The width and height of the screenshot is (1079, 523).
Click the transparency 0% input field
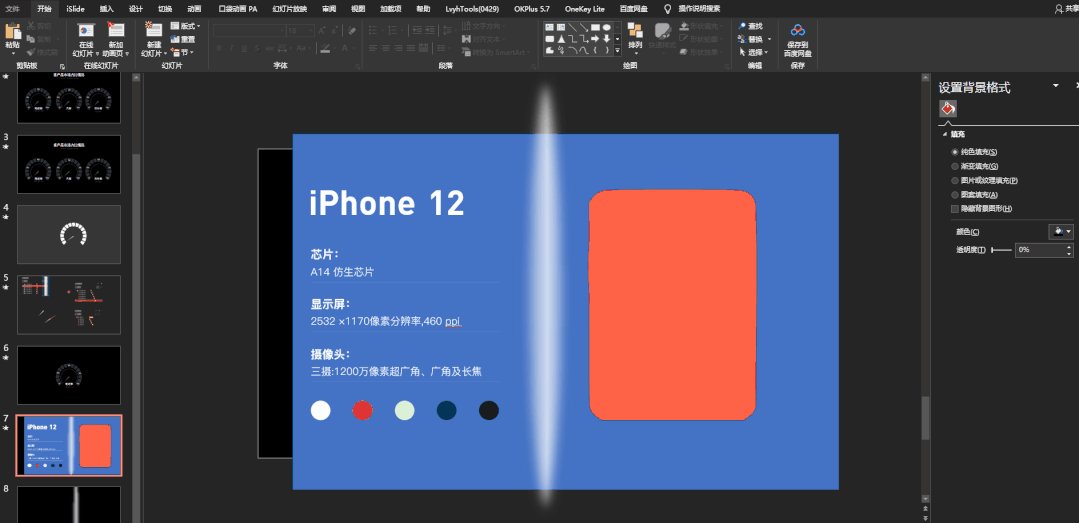pos(1040,250)
